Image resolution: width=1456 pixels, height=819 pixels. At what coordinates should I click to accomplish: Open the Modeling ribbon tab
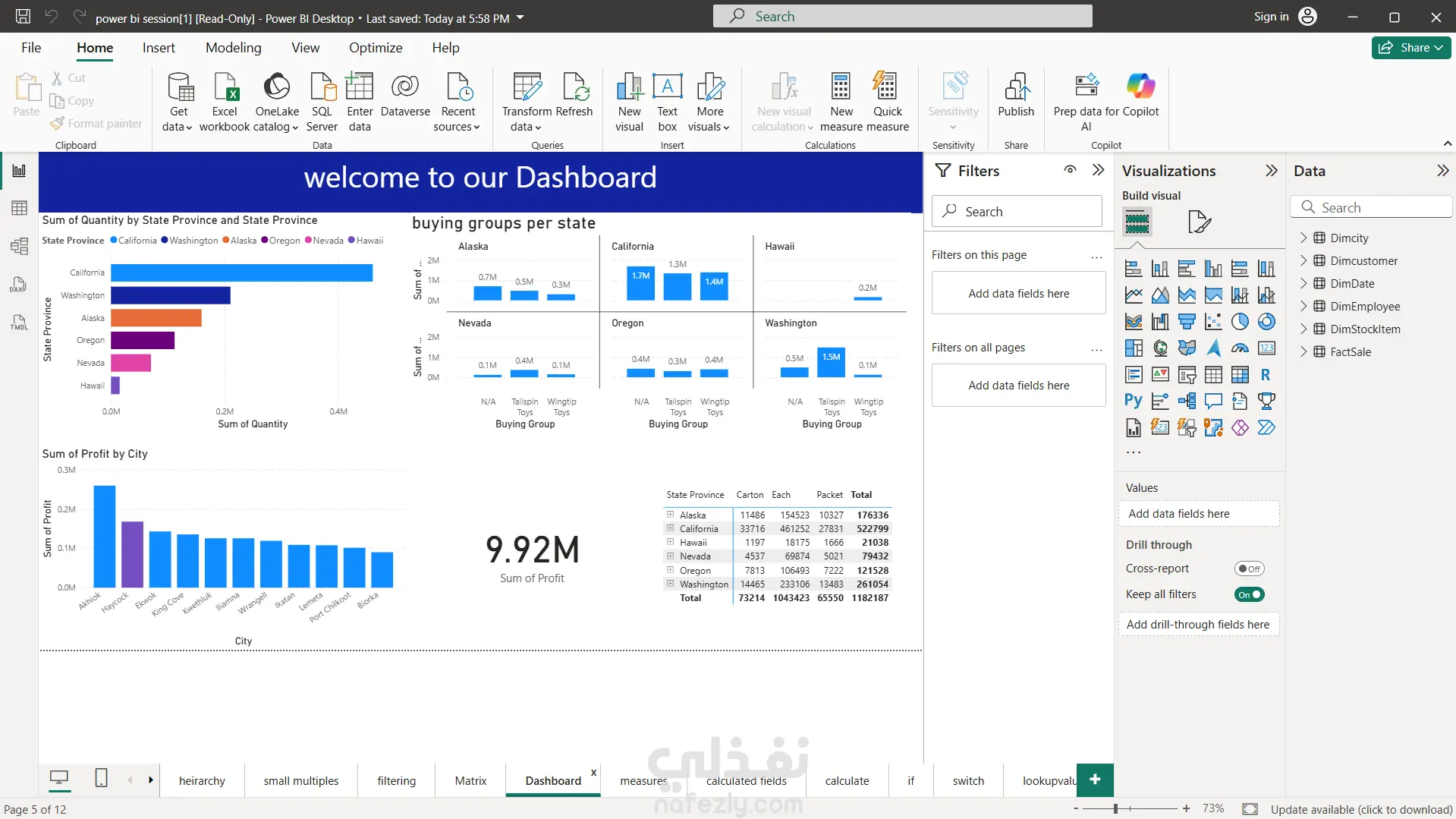pos(233,48)
